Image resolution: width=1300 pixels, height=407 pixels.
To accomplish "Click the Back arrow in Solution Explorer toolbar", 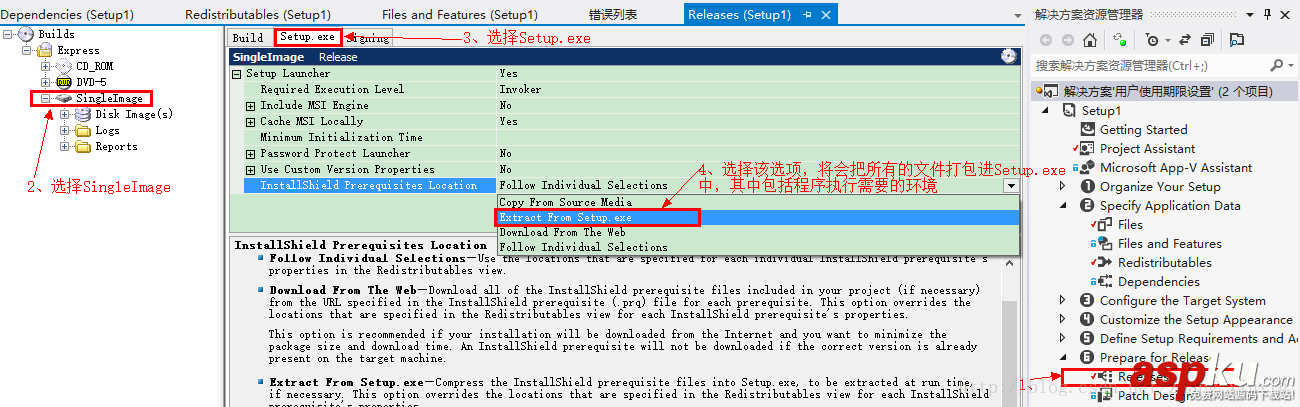I will pos(1047,40).
